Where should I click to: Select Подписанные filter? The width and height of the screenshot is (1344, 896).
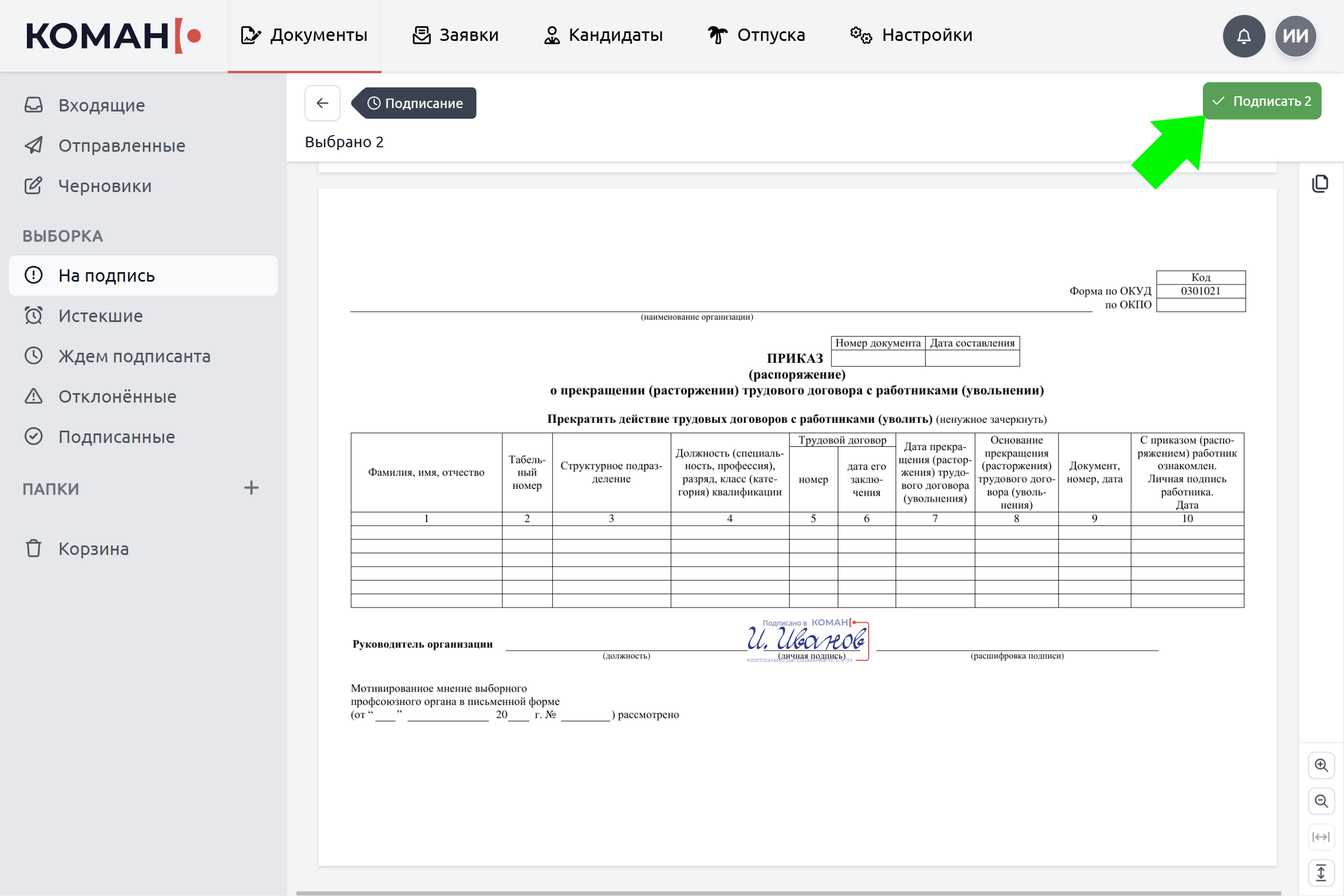[143, 437]
